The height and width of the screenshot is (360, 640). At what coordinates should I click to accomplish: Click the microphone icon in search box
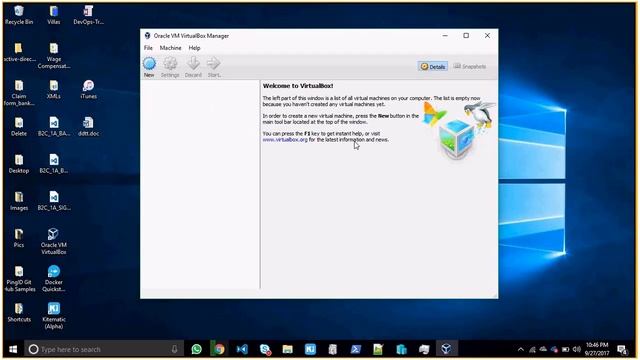tap(174, 349)
